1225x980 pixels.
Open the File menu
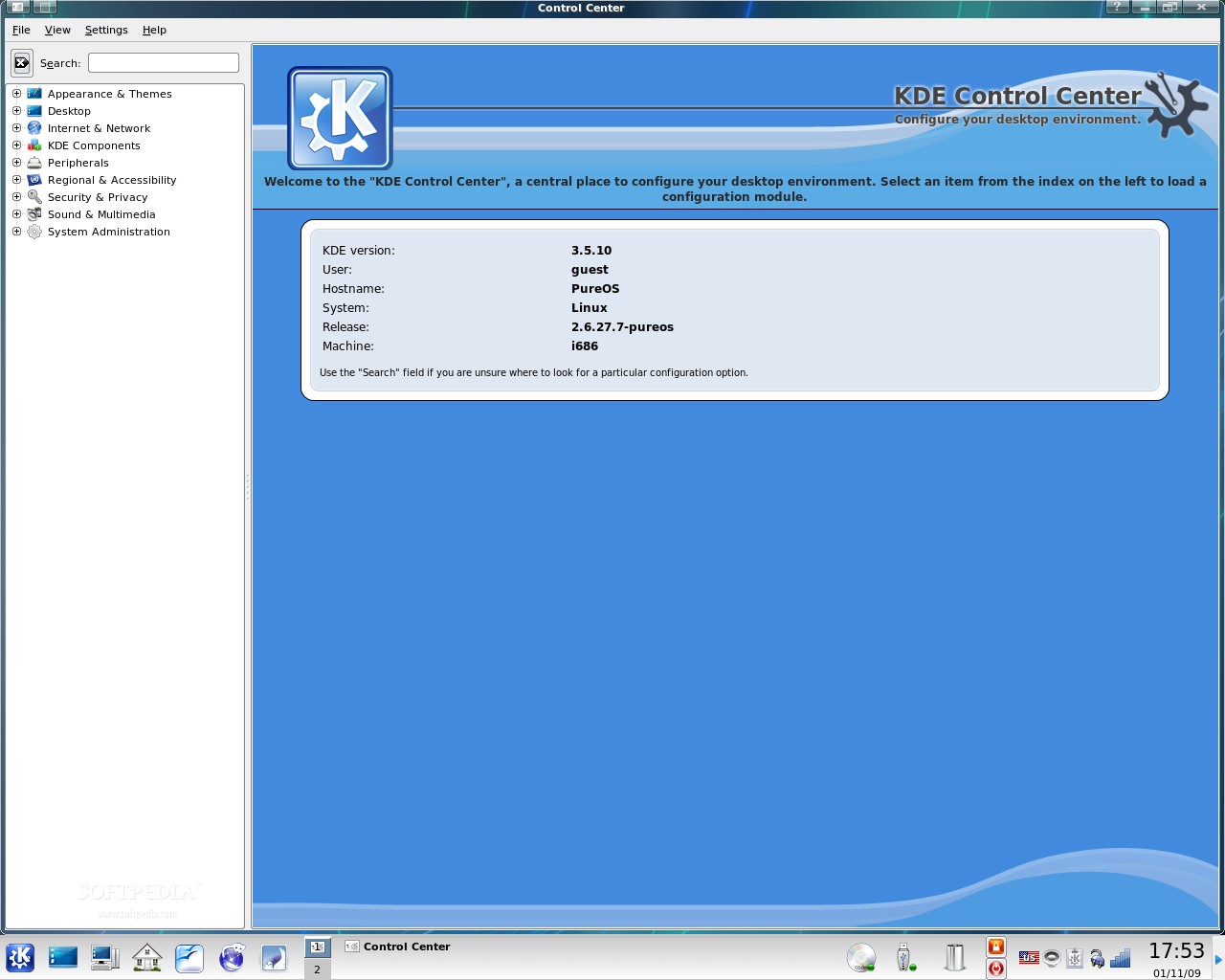[x=21, y=30]
